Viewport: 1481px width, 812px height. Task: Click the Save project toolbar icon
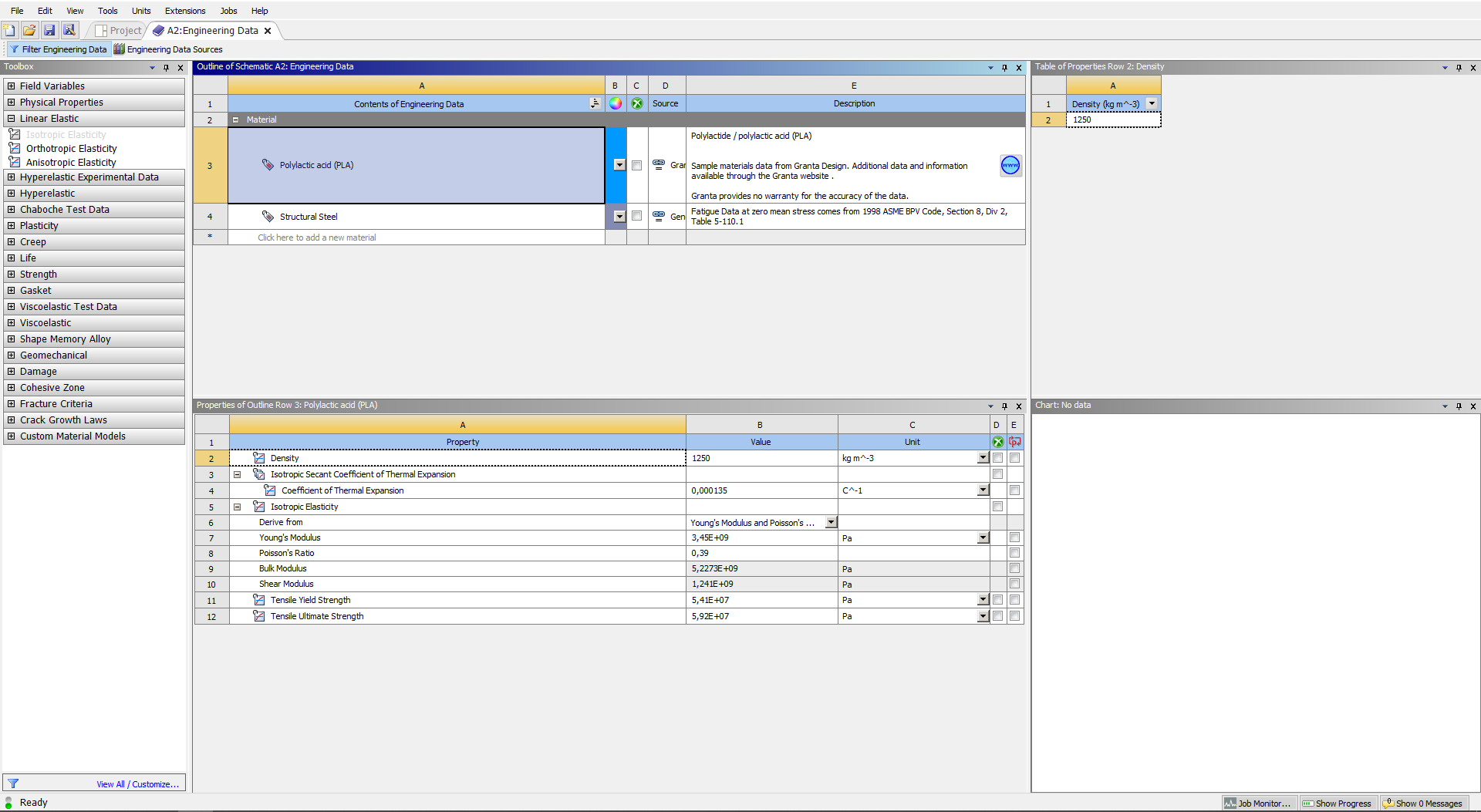click(x=49, y=30)
